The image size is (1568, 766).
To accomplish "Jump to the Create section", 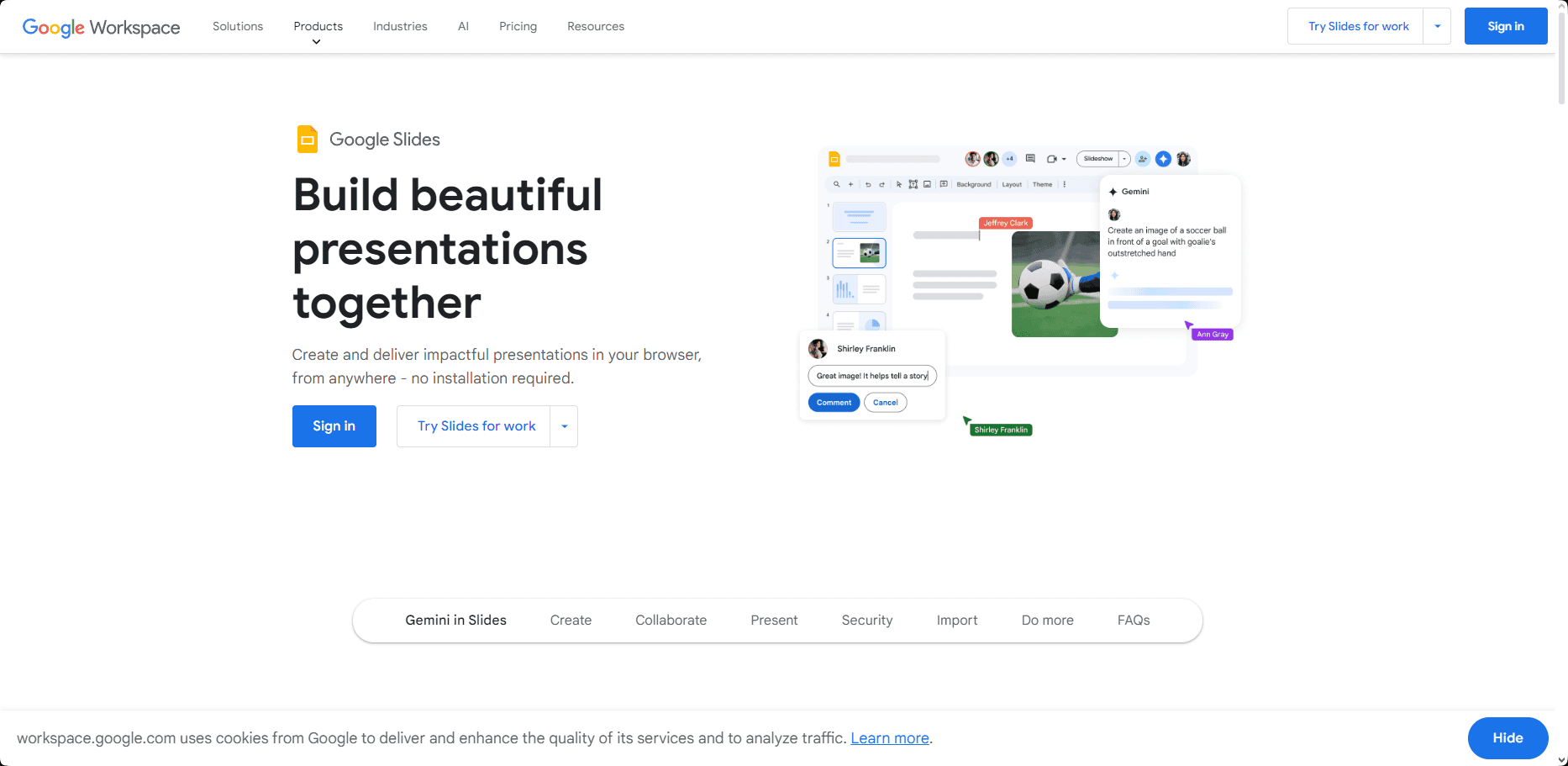I will click(571, 621).
